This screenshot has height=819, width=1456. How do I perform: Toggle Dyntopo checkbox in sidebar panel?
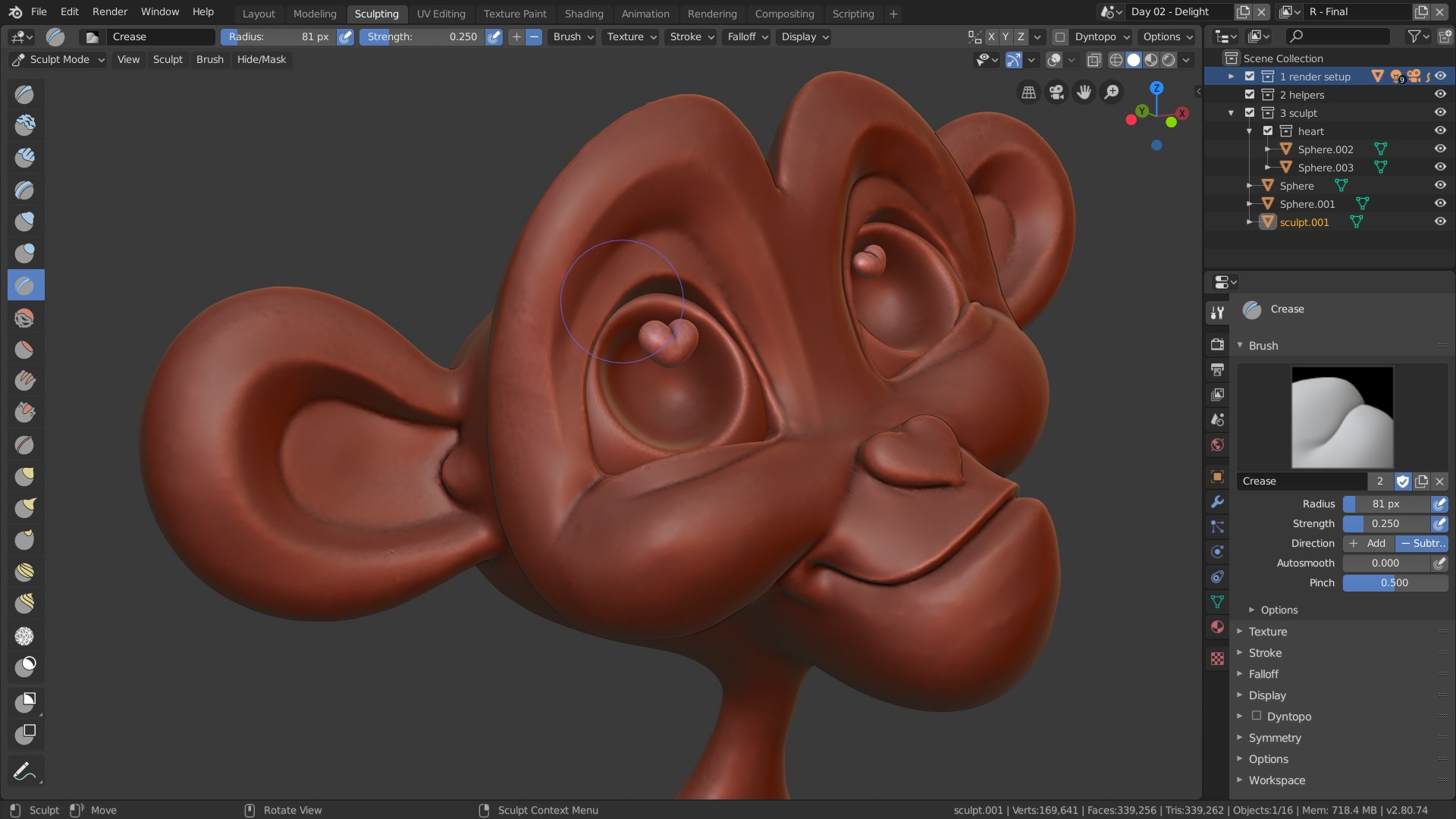coord(1257,716)
